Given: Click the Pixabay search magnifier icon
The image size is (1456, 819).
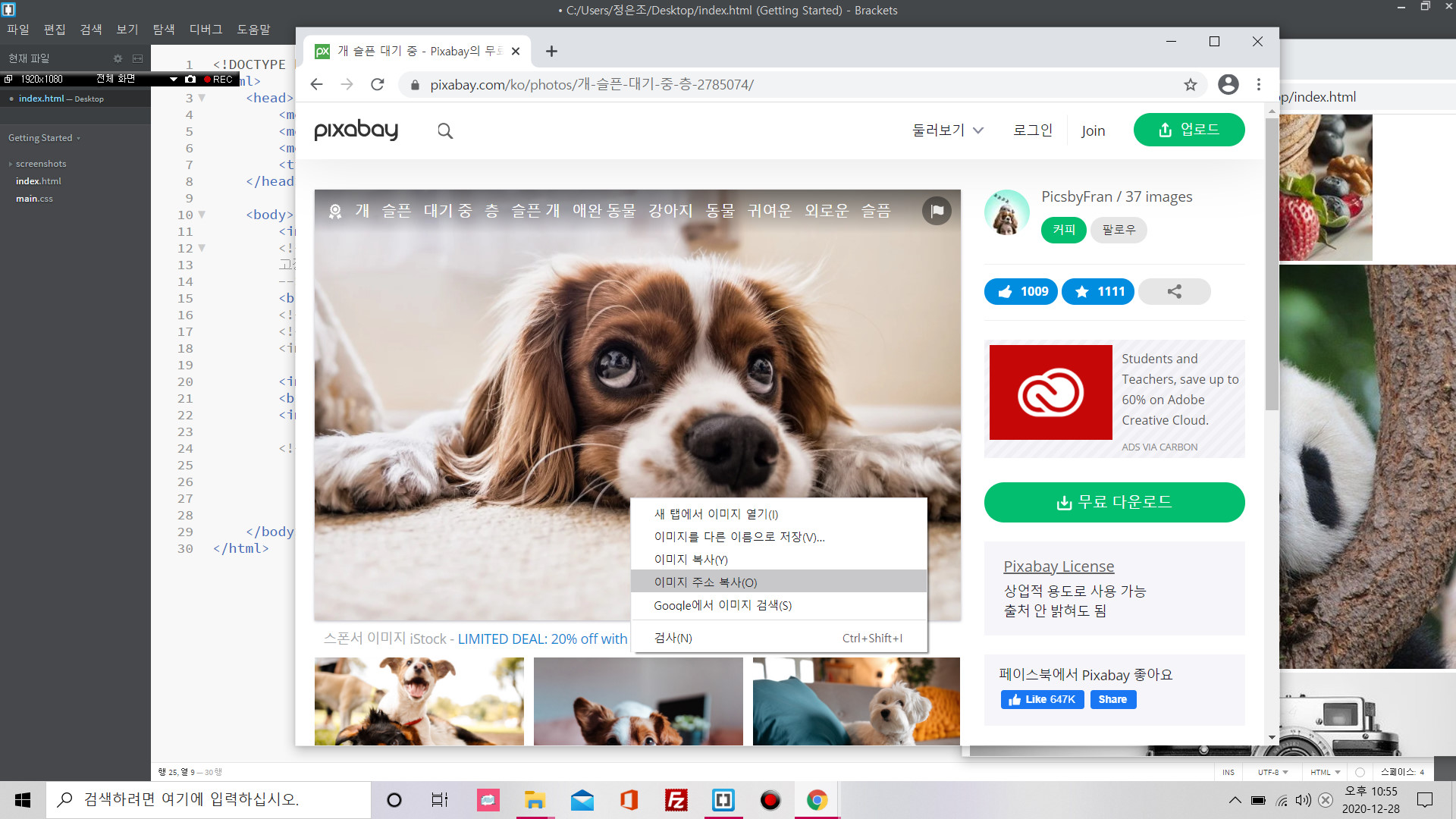Looking at the screenshot, I should click(445, 130).
